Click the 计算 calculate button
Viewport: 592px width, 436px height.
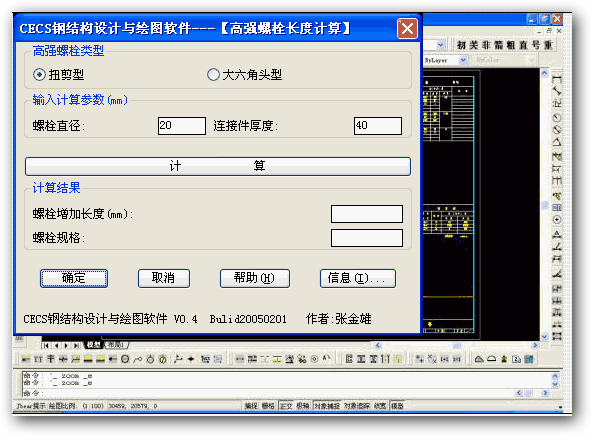tap(218, 166)
